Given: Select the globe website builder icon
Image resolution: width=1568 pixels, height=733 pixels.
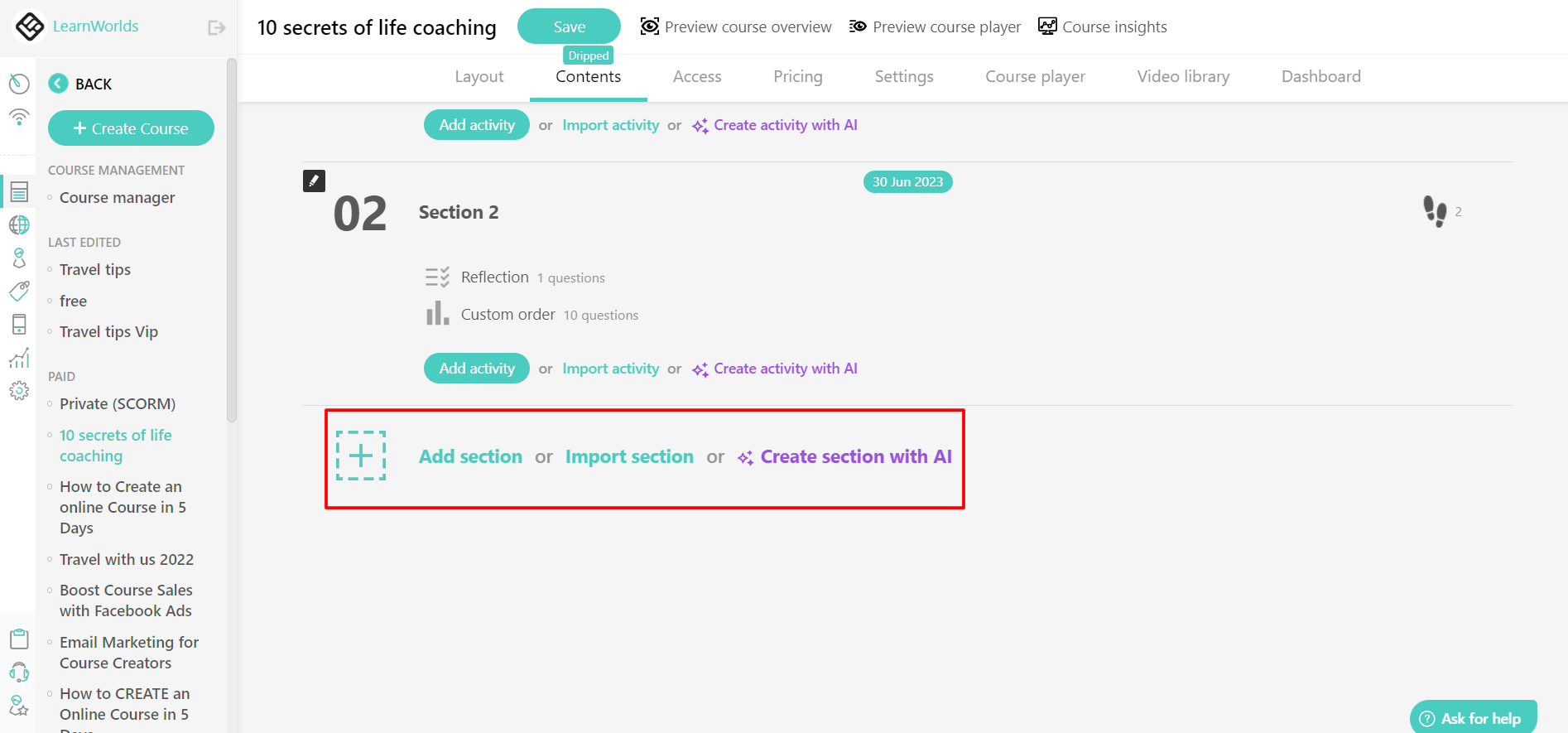Looking at the screenshot, I should pos(19,224).
